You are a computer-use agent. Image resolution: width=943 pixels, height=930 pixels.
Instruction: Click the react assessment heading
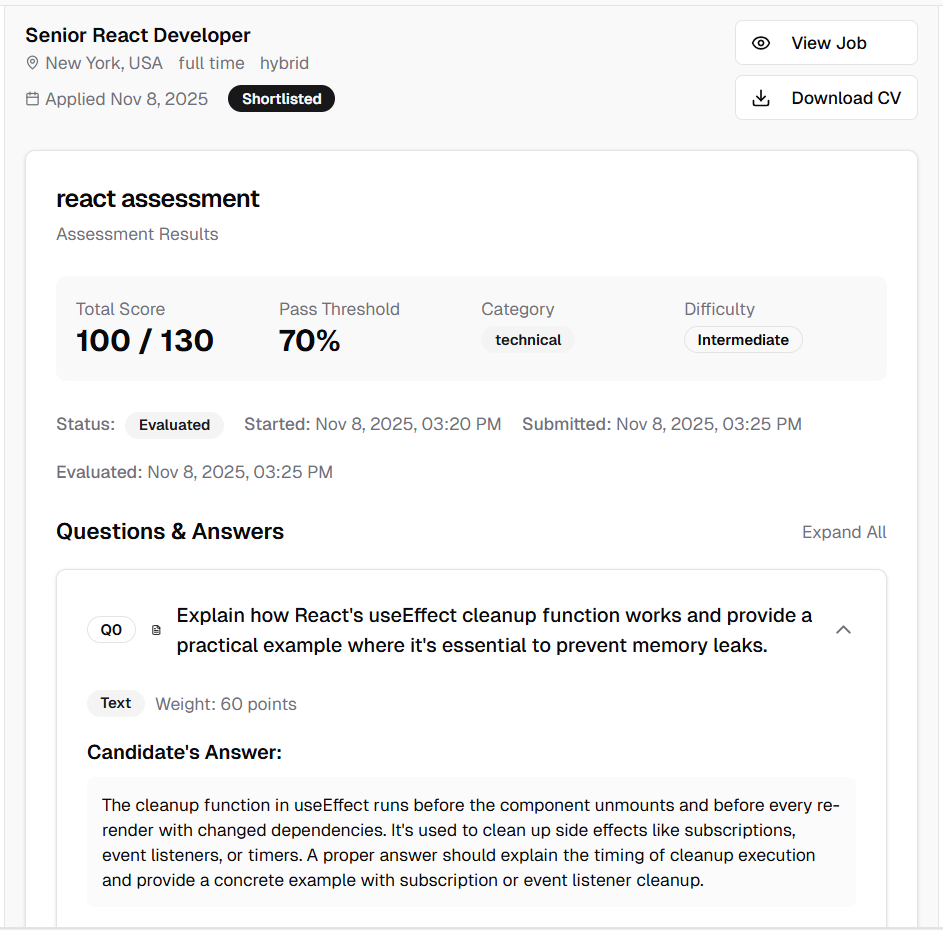pos(158,199)
